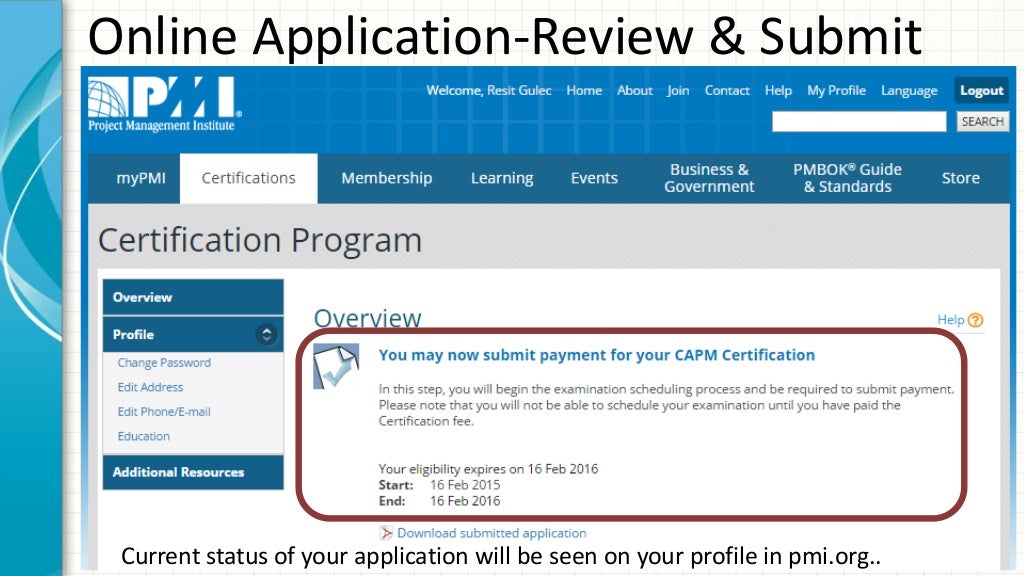Open Additional Resources in sidebar

tap(193, 472)
